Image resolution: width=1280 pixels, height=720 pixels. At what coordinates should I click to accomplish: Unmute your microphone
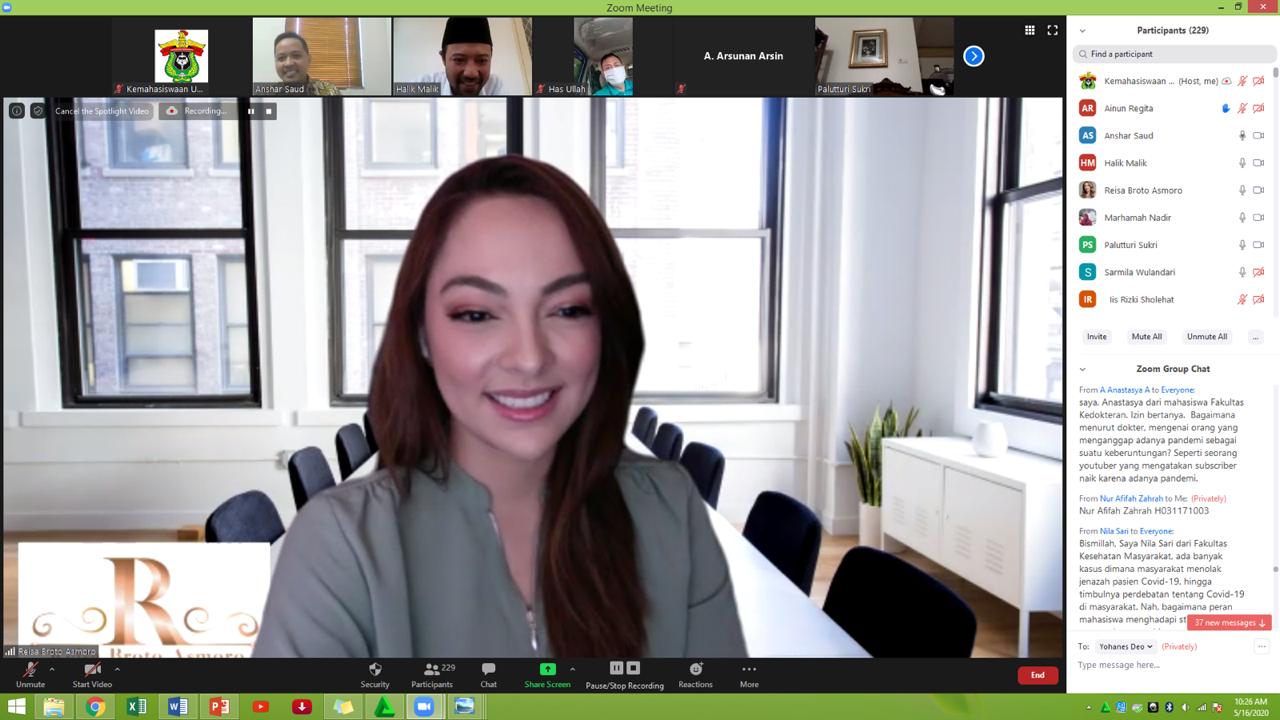coord(30,671)
